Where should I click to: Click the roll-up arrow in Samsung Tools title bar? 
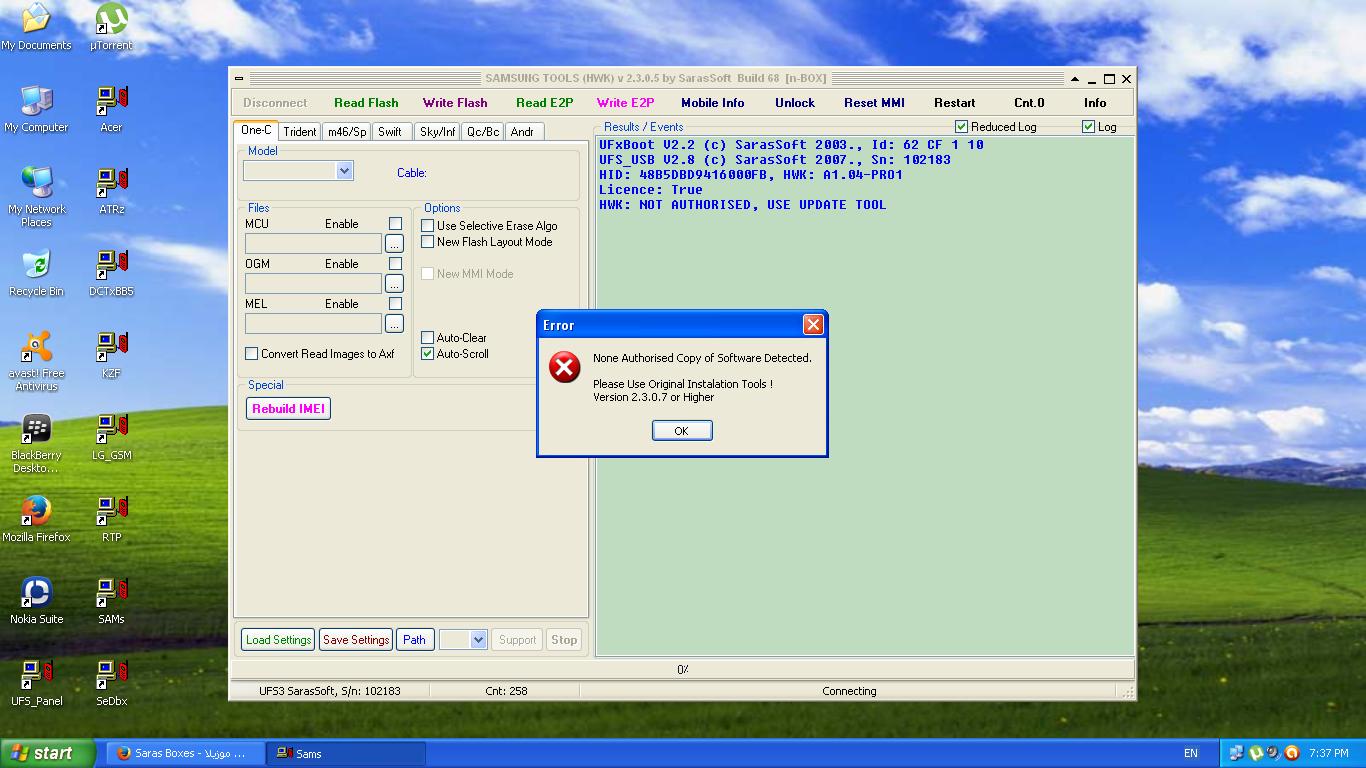tap(1075, 79)
